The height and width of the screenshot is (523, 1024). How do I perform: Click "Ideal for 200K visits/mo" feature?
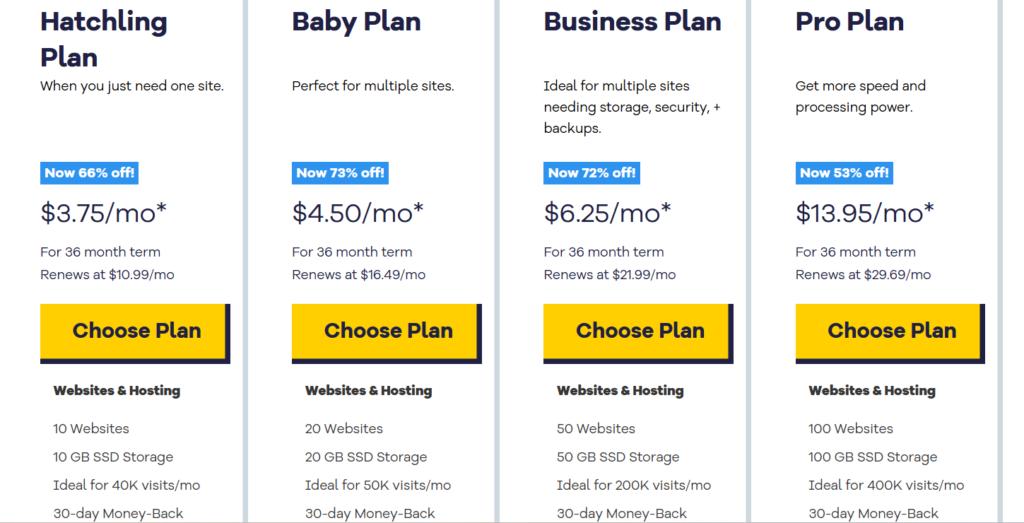[634, 485]
